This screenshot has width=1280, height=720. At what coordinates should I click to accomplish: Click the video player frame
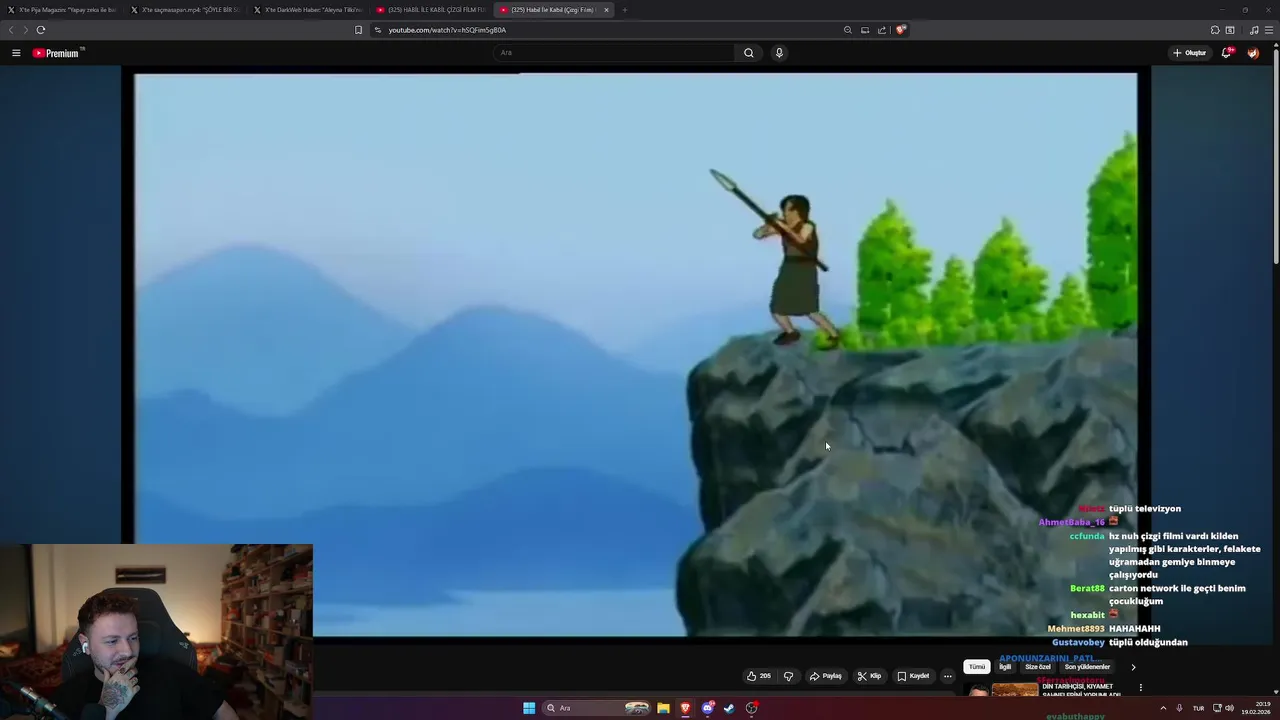click(636, 355)
